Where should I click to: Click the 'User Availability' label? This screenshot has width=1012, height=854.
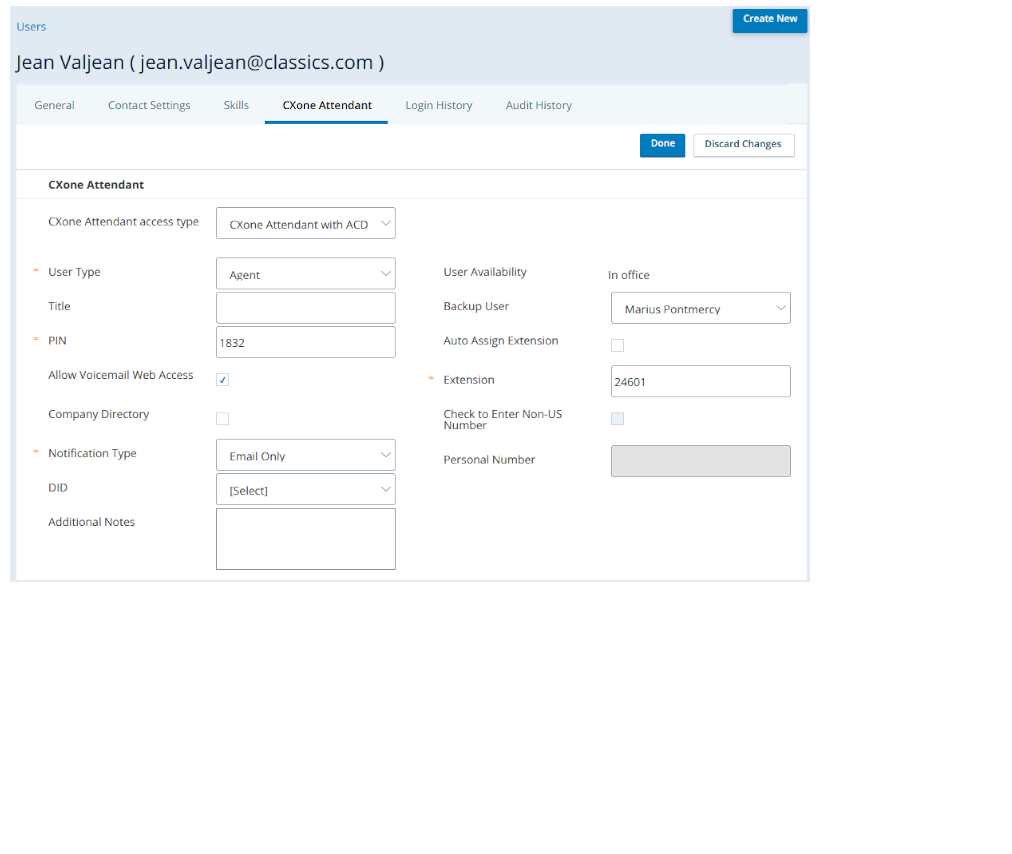(485, 272)
